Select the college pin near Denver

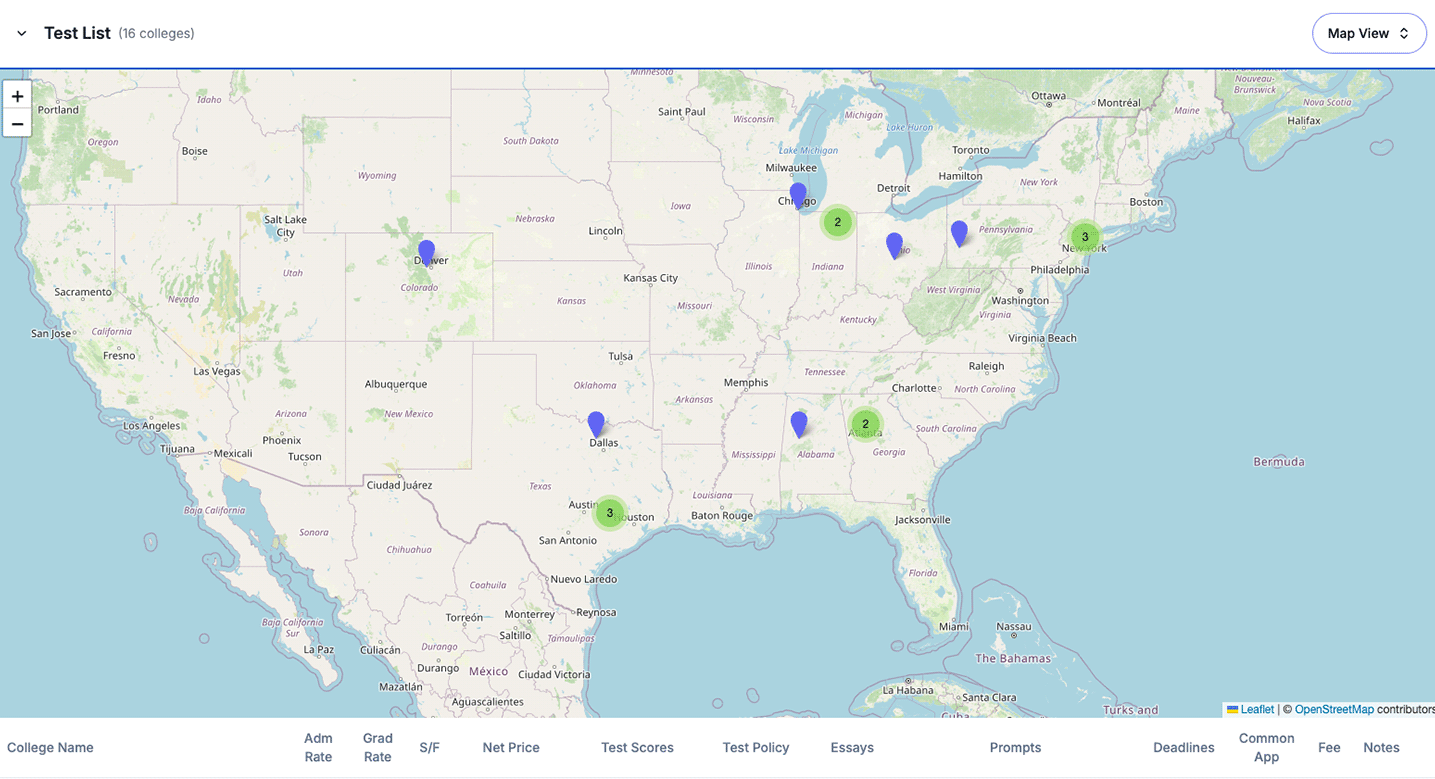(x=426, y=252)
